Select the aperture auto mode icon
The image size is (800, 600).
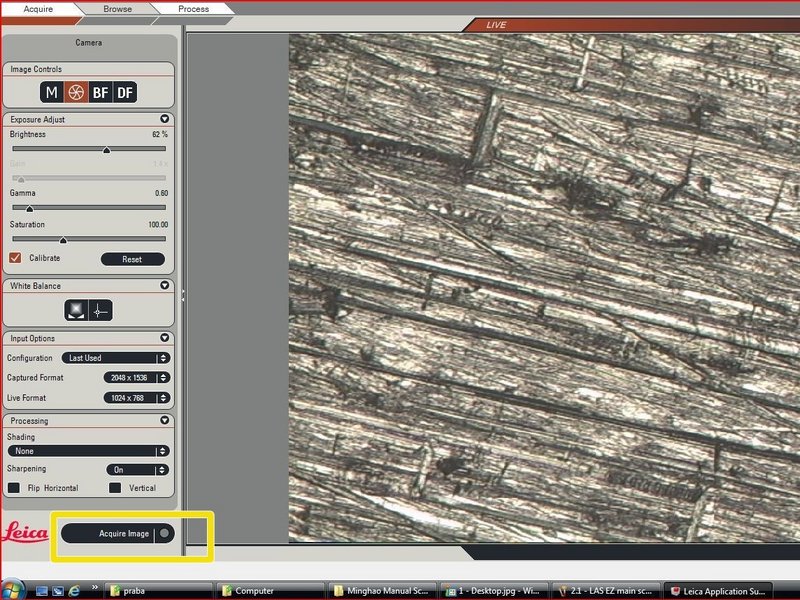76,92
